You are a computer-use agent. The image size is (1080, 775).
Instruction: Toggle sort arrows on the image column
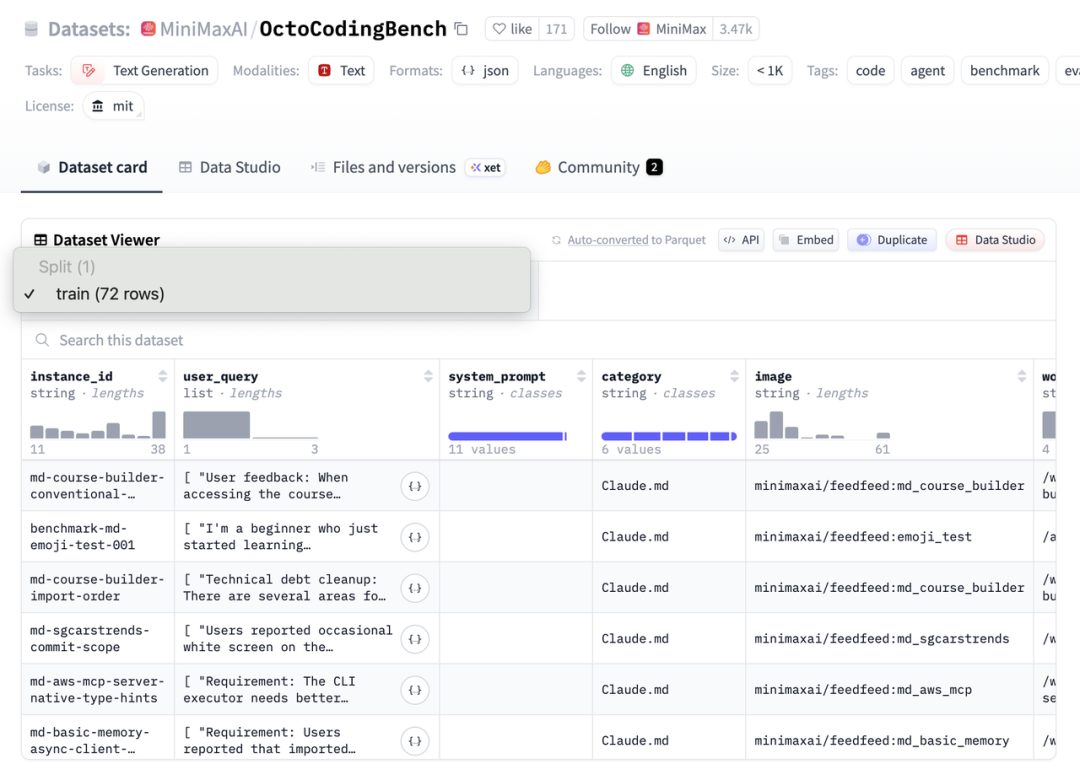click(x=1022, y=377)
